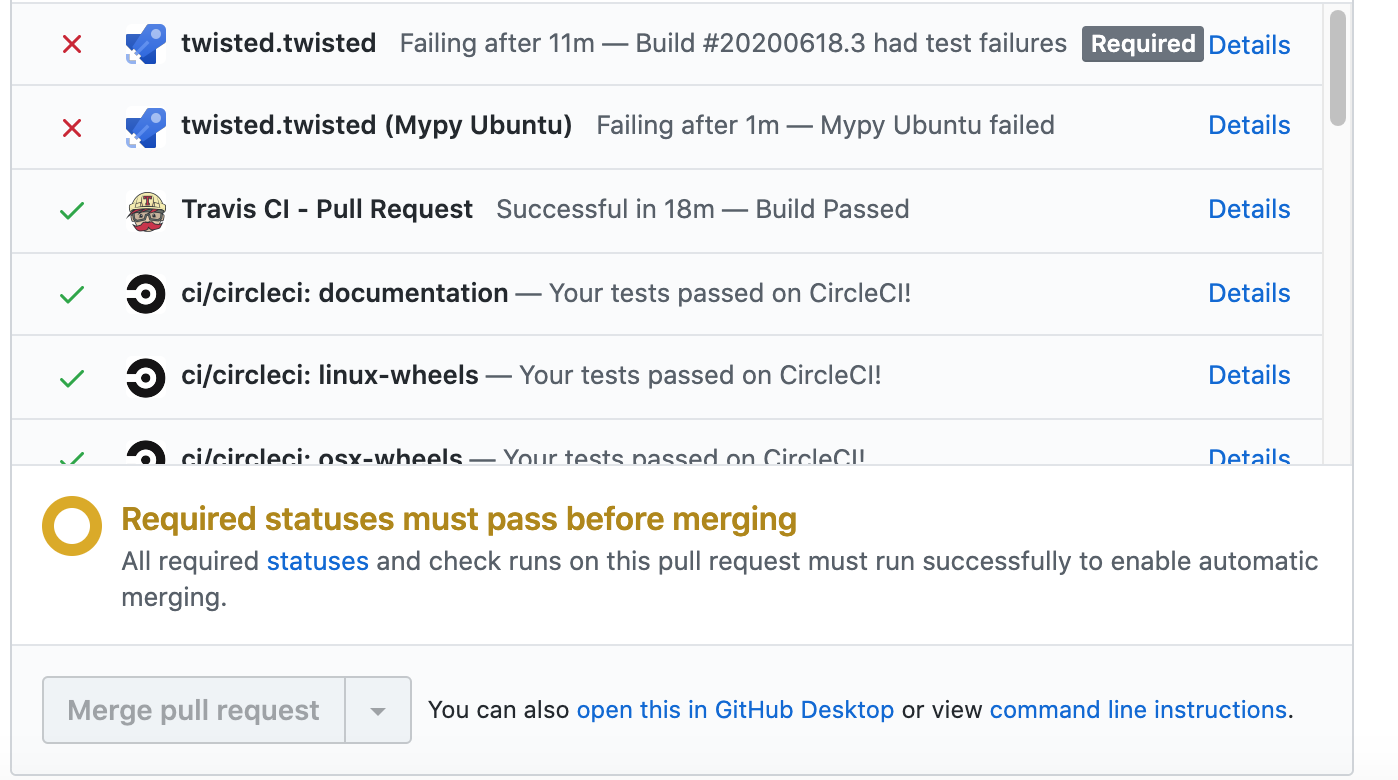The image size is (1398, 780).
Task: Follow the required statuses link
Action: (317, 561)
